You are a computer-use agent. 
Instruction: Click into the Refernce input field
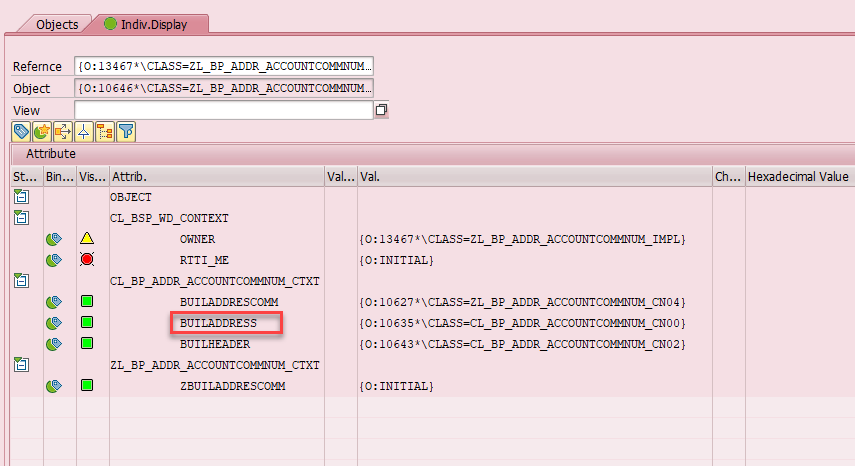point(224,66)
